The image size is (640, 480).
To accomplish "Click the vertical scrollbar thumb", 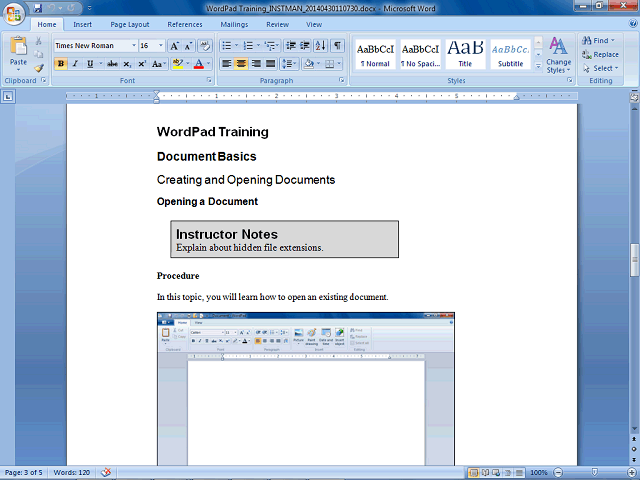I will click(x=634, y=260).
